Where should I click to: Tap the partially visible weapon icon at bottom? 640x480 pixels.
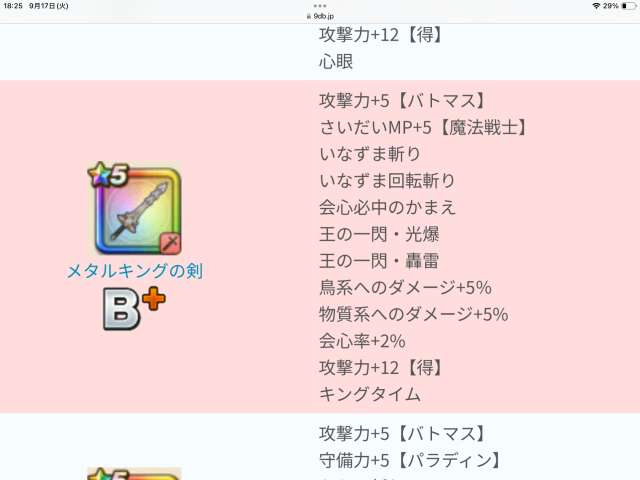[134, 473]
